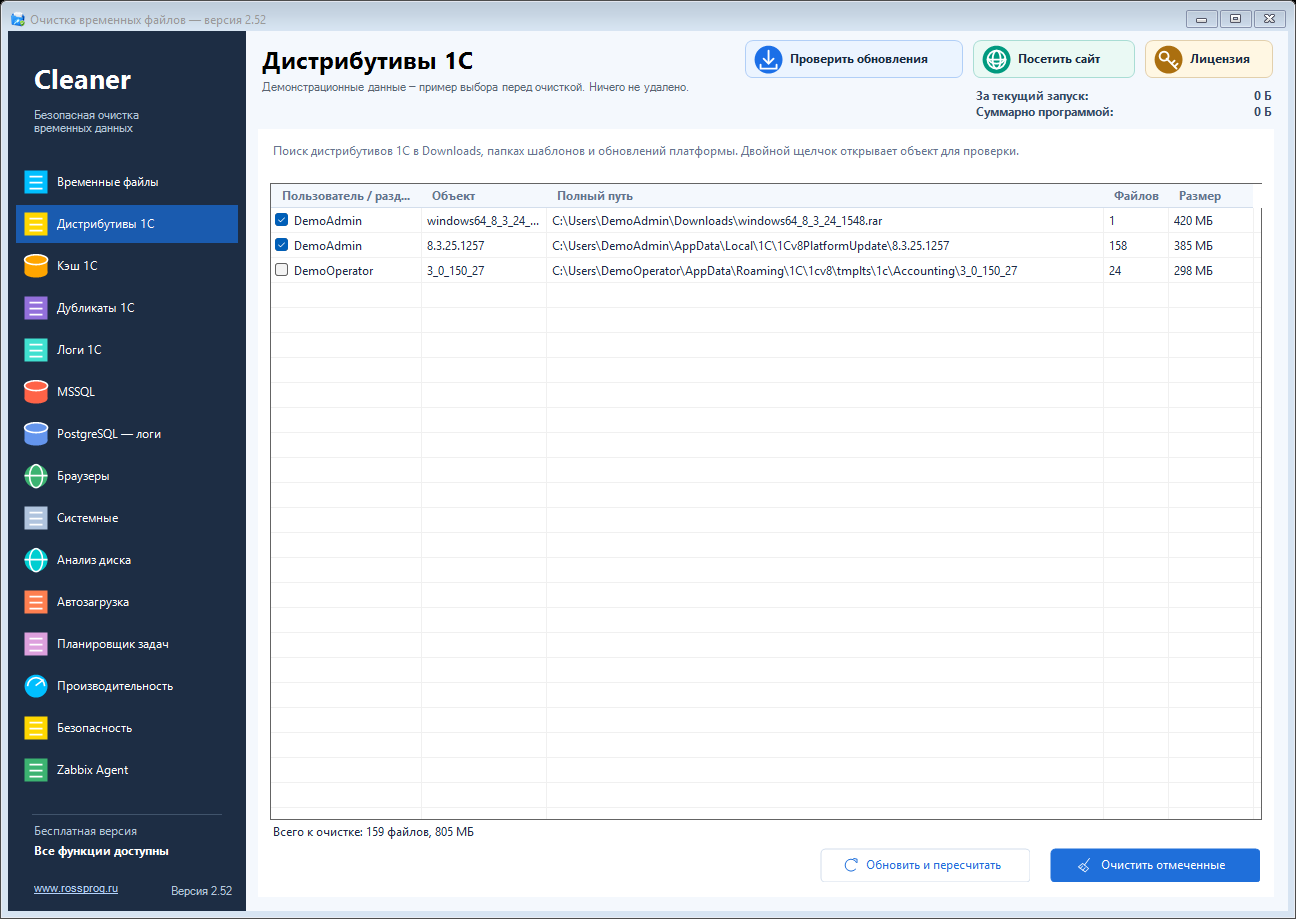Click the blue PostgreSQL database icon
This screenshot has height=919, width=1296.
point(36,434)
